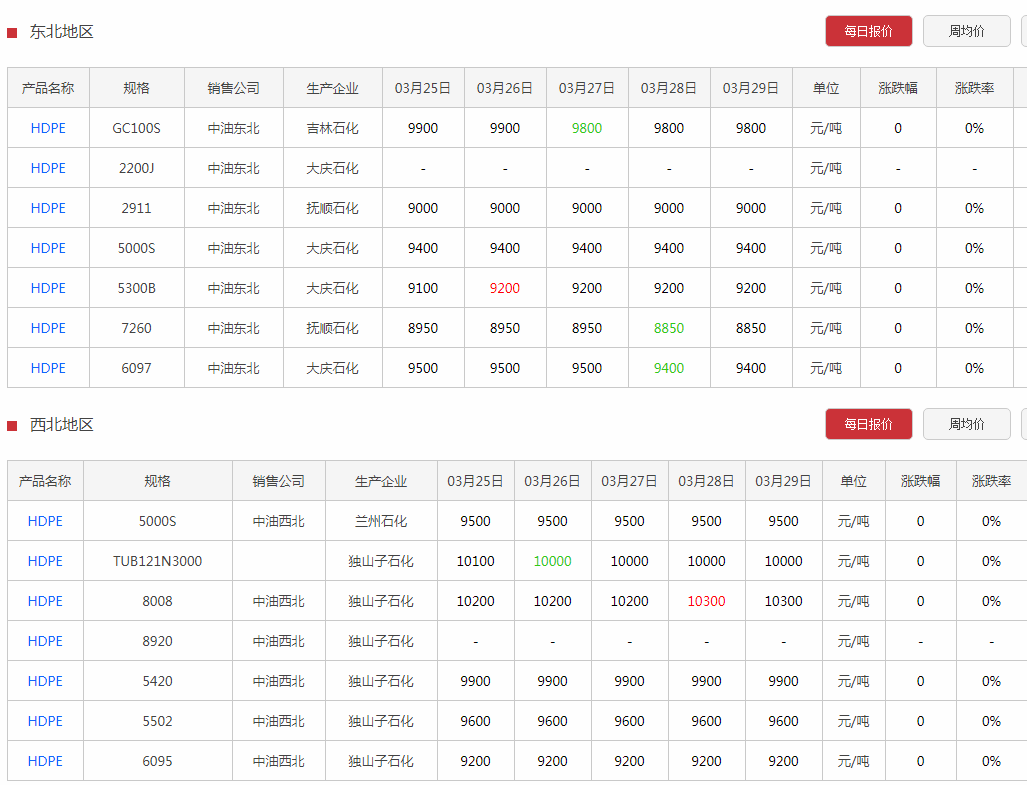Click the 西北地区 section heading

(x=62, y=425)
